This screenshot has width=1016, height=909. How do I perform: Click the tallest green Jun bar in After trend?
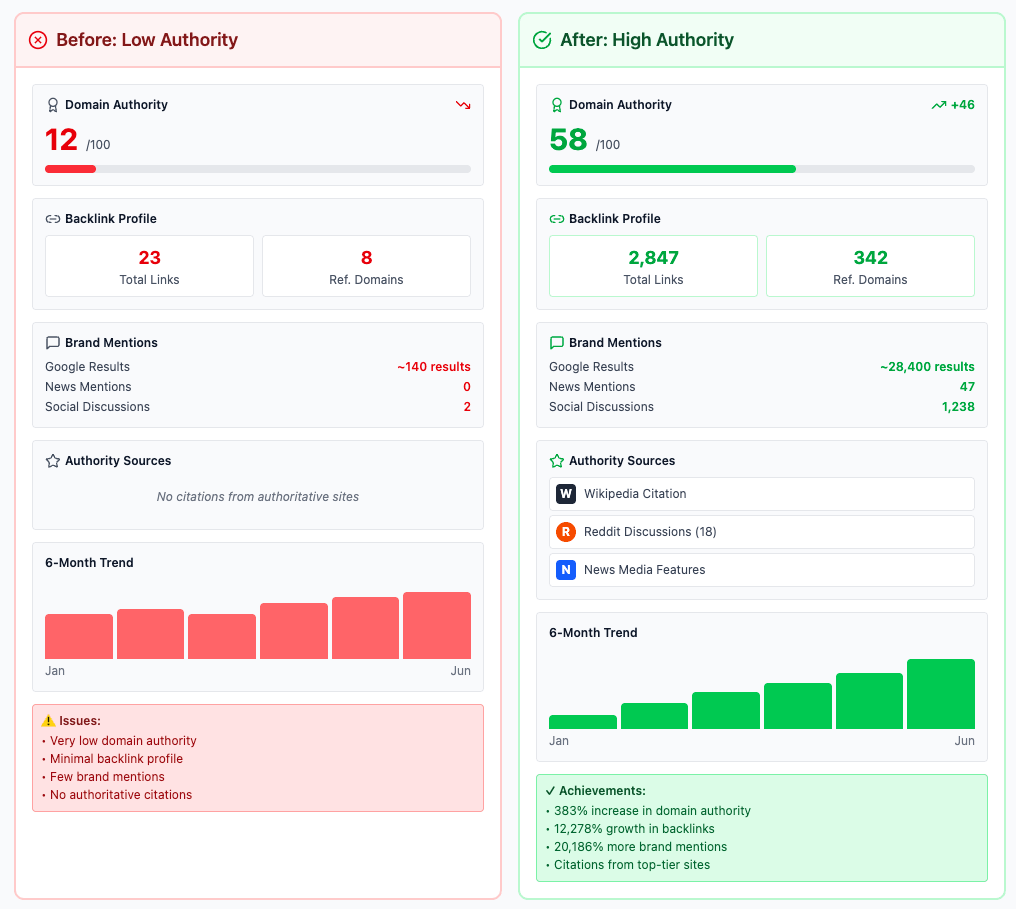[941, 694]
